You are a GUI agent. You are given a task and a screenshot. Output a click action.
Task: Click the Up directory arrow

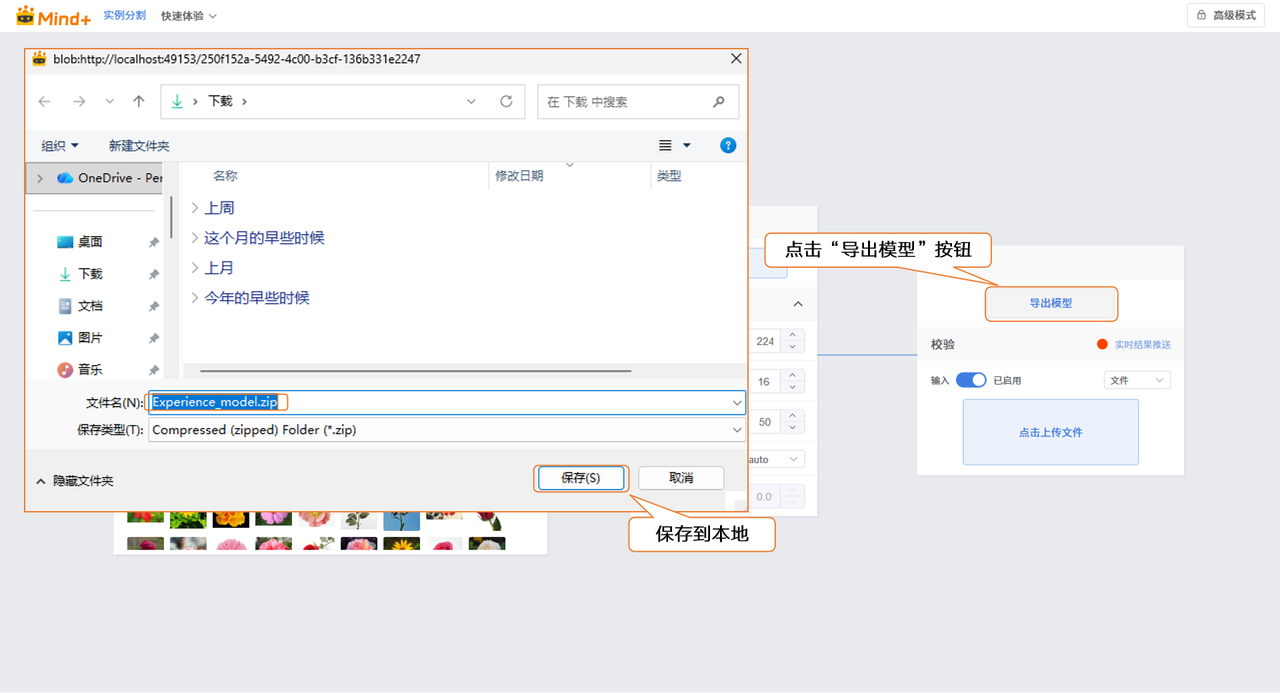pyautogui.click(x=139, y=102)
